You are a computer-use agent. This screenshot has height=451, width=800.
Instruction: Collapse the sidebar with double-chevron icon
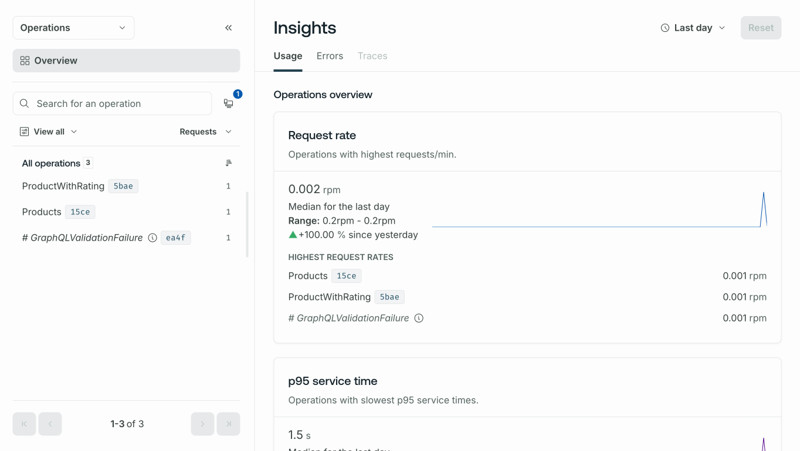[228, 28]
